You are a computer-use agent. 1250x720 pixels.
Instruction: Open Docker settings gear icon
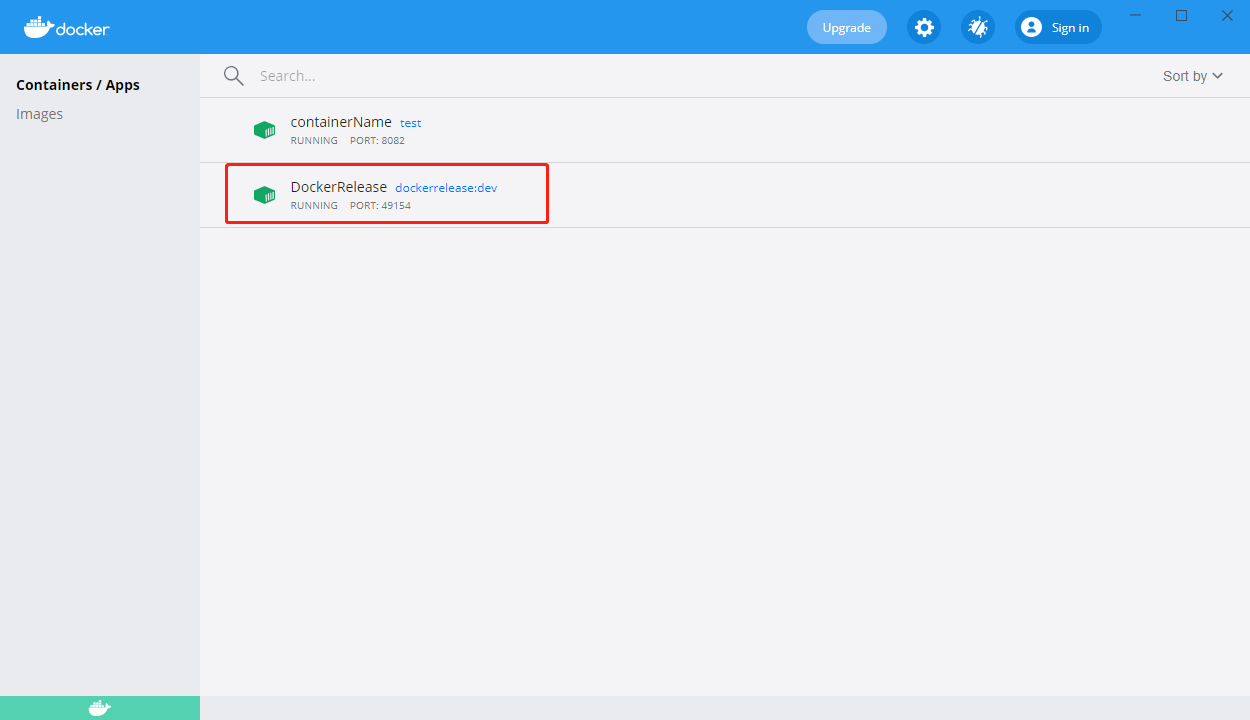coord(924,27)
